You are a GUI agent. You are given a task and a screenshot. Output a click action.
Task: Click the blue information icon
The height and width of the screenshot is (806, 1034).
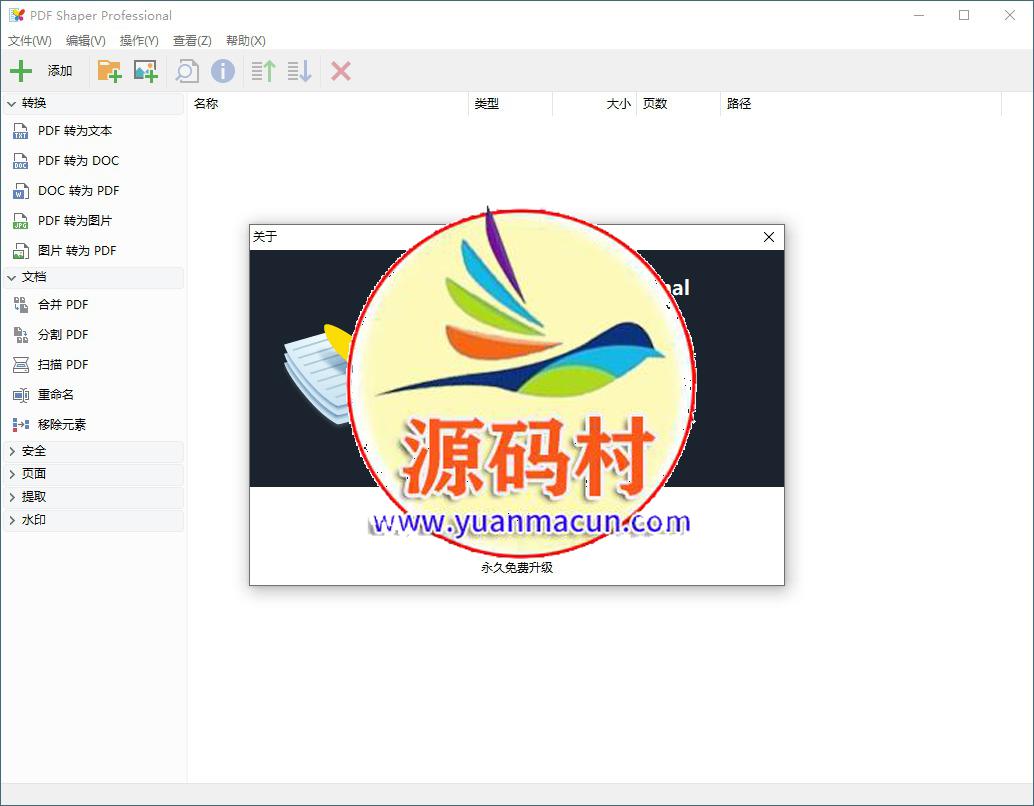tap(222, 70)
